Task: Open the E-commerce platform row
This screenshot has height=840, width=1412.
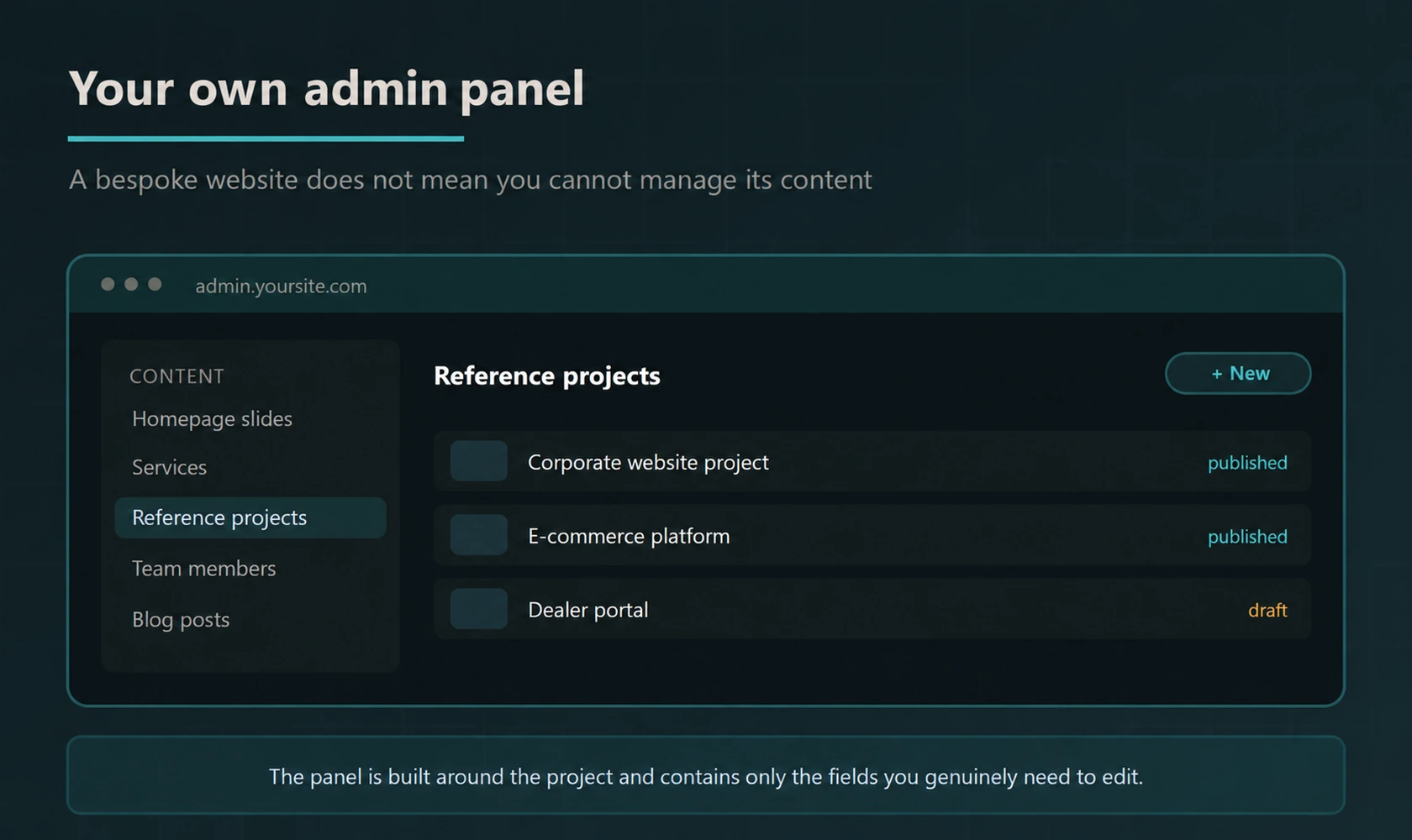Action: click(x=872, y=535)
